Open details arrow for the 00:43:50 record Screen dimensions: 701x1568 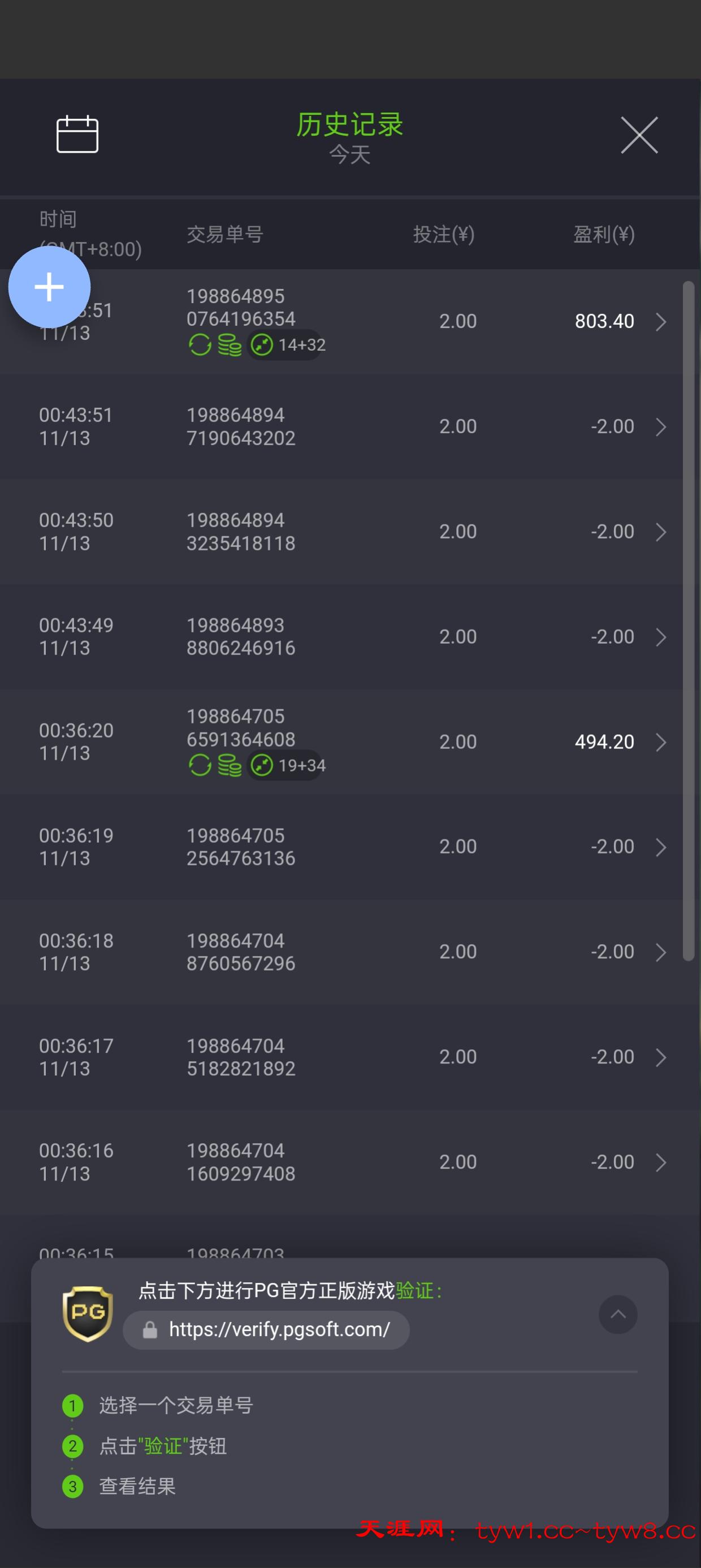[661, 532]
